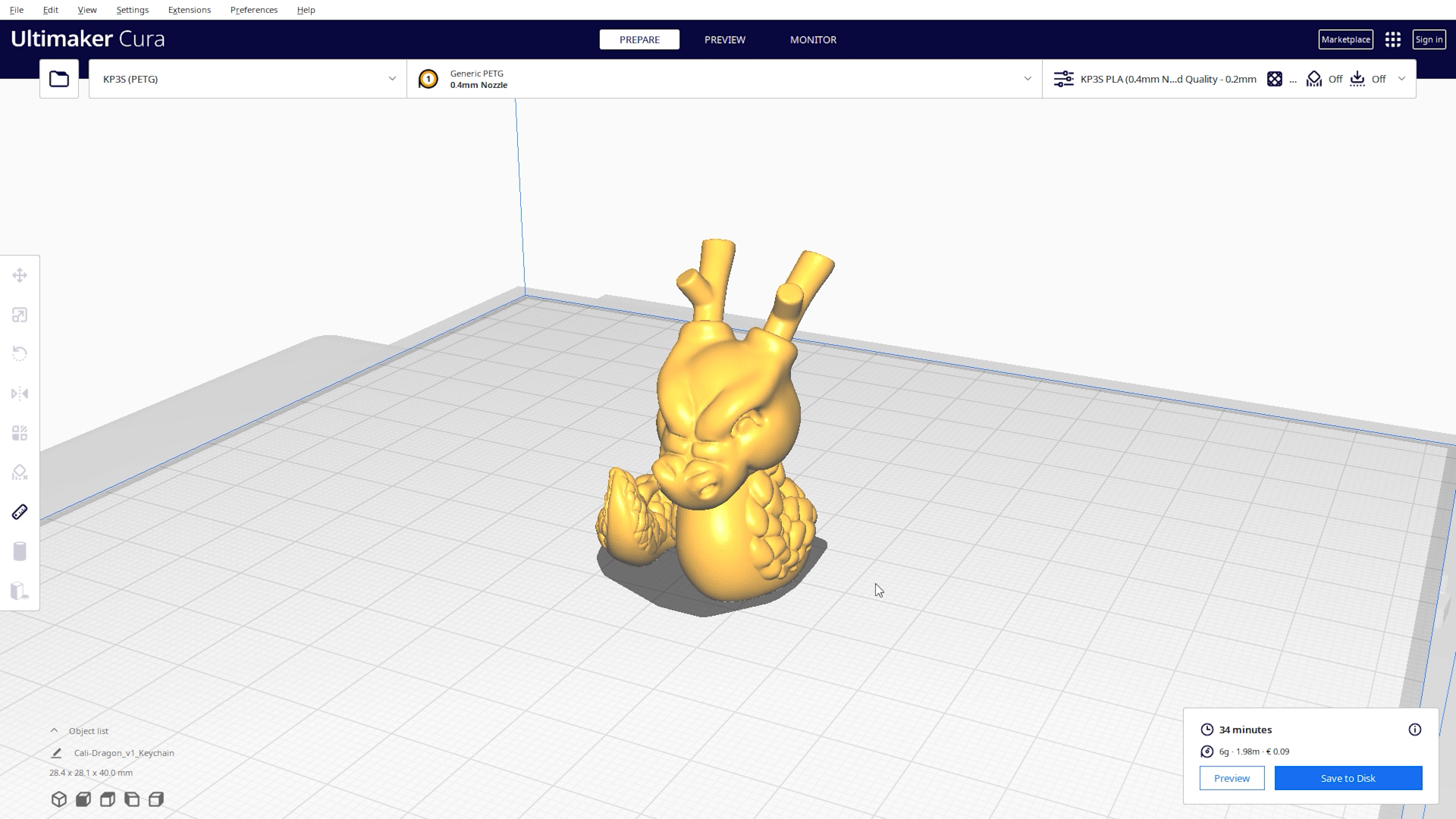
Task: Select the Rotate tool in left toolbar
Action: [x=20, y=354]
